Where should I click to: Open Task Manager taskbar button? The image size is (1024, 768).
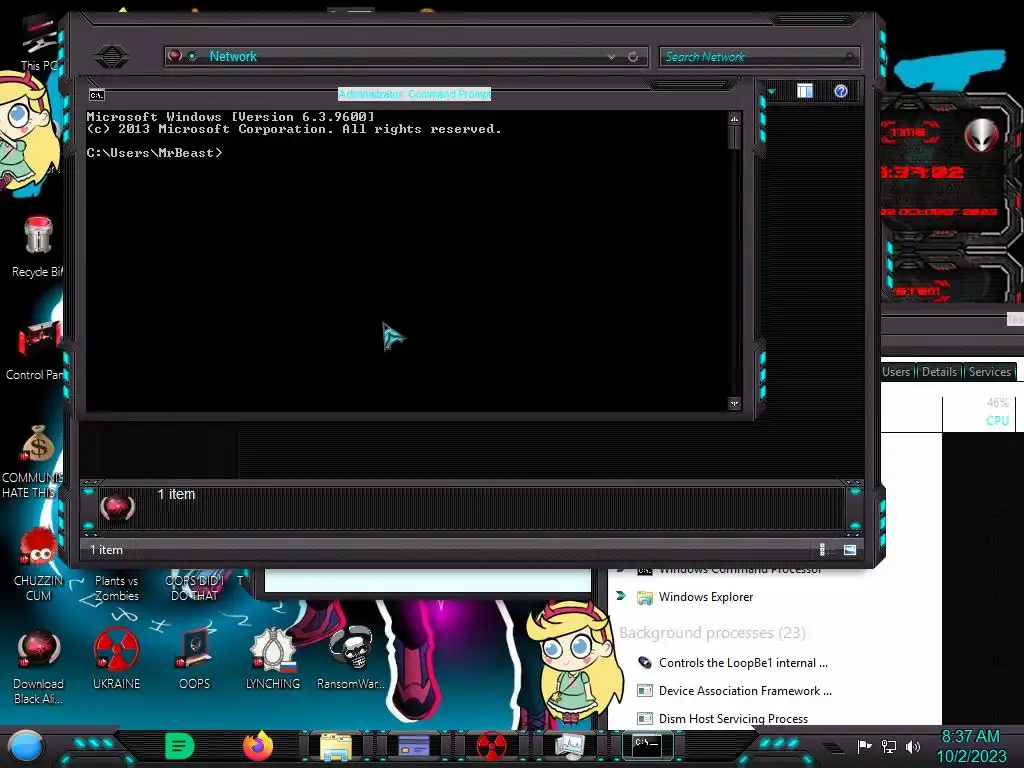point(569,747)
